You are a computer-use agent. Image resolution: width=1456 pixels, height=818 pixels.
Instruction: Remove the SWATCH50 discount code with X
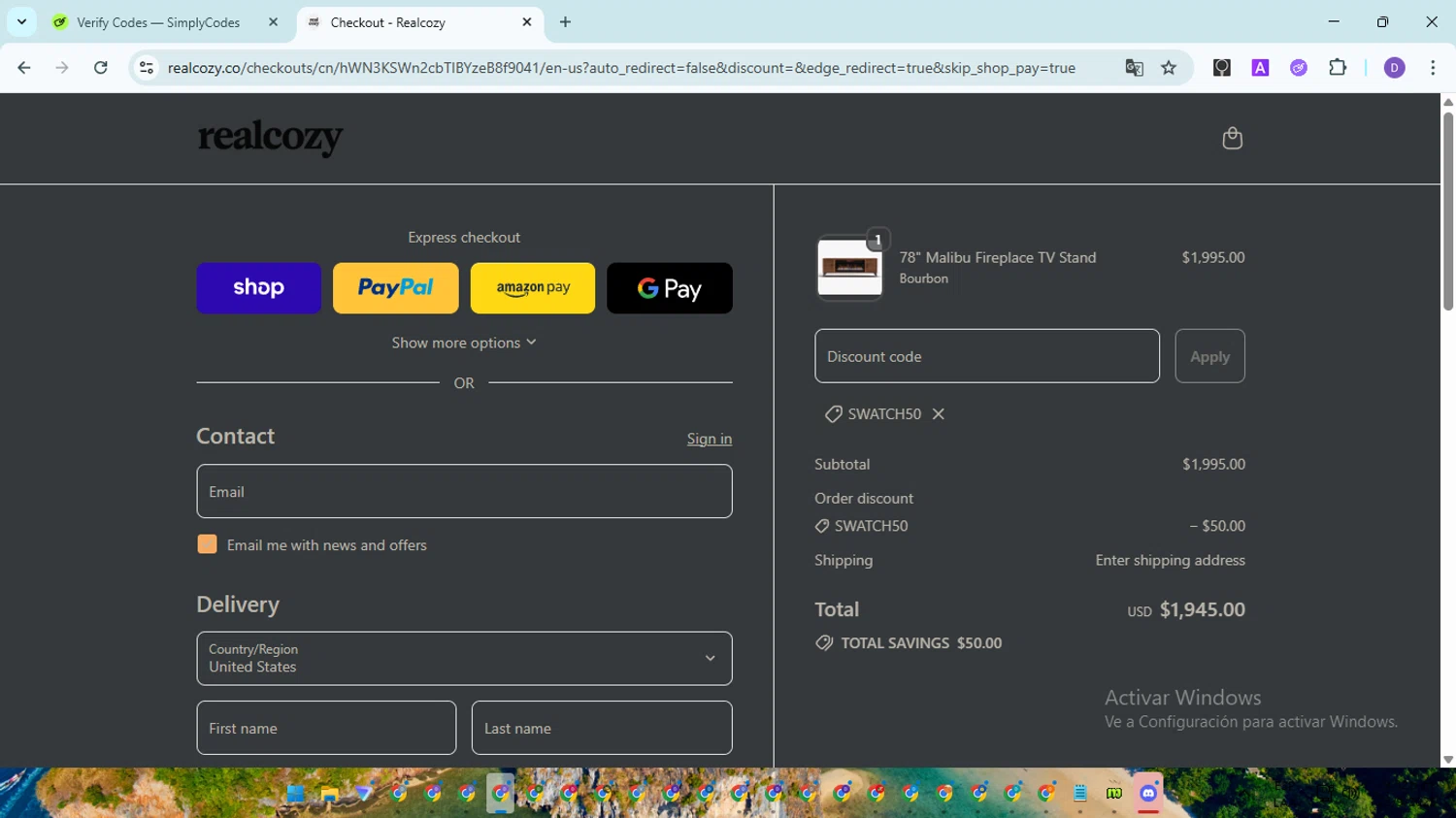938,413
